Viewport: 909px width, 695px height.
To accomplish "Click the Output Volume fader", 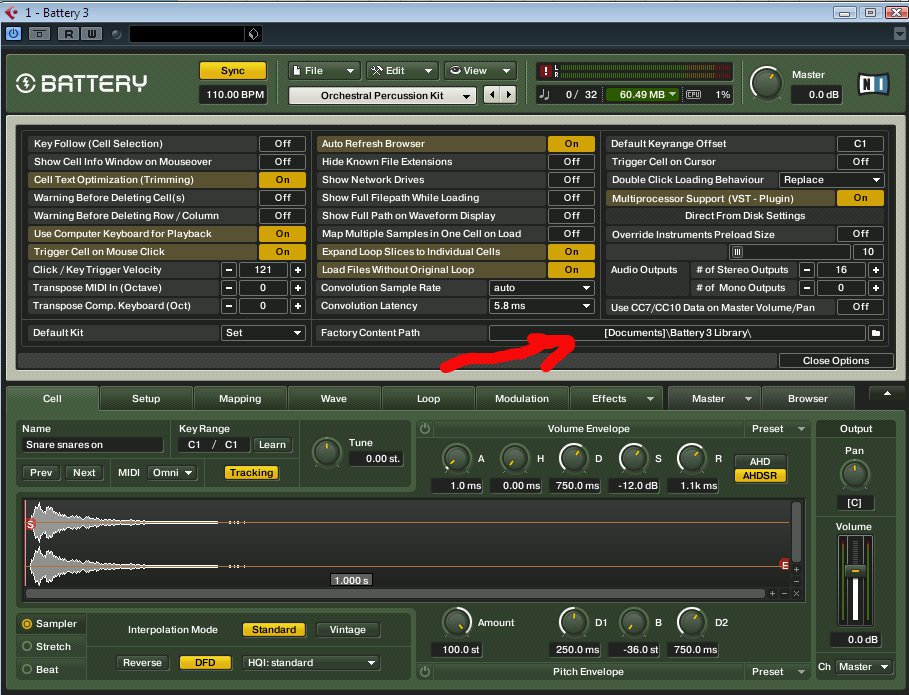I will click(x=855, y=571).
